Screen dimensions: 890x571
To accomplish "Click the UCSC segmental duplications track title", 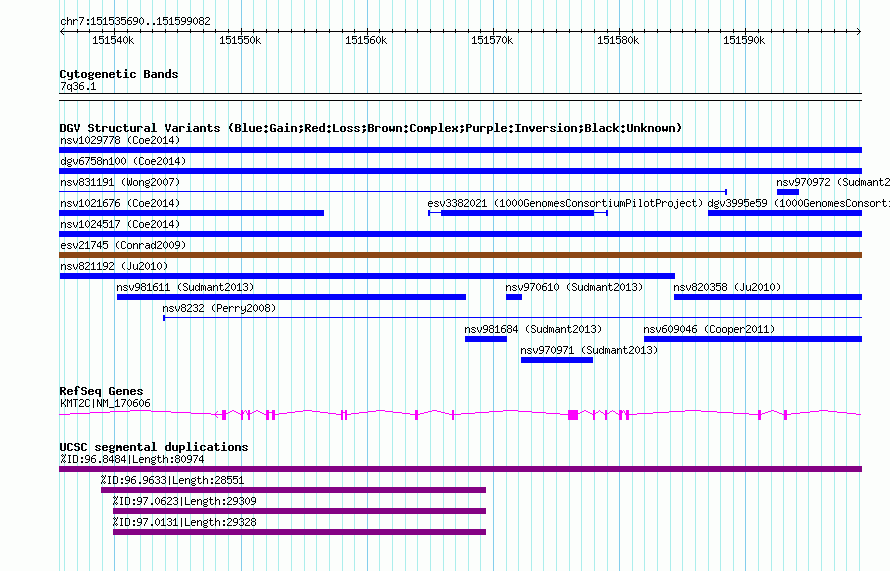I will tap(154, 447).
